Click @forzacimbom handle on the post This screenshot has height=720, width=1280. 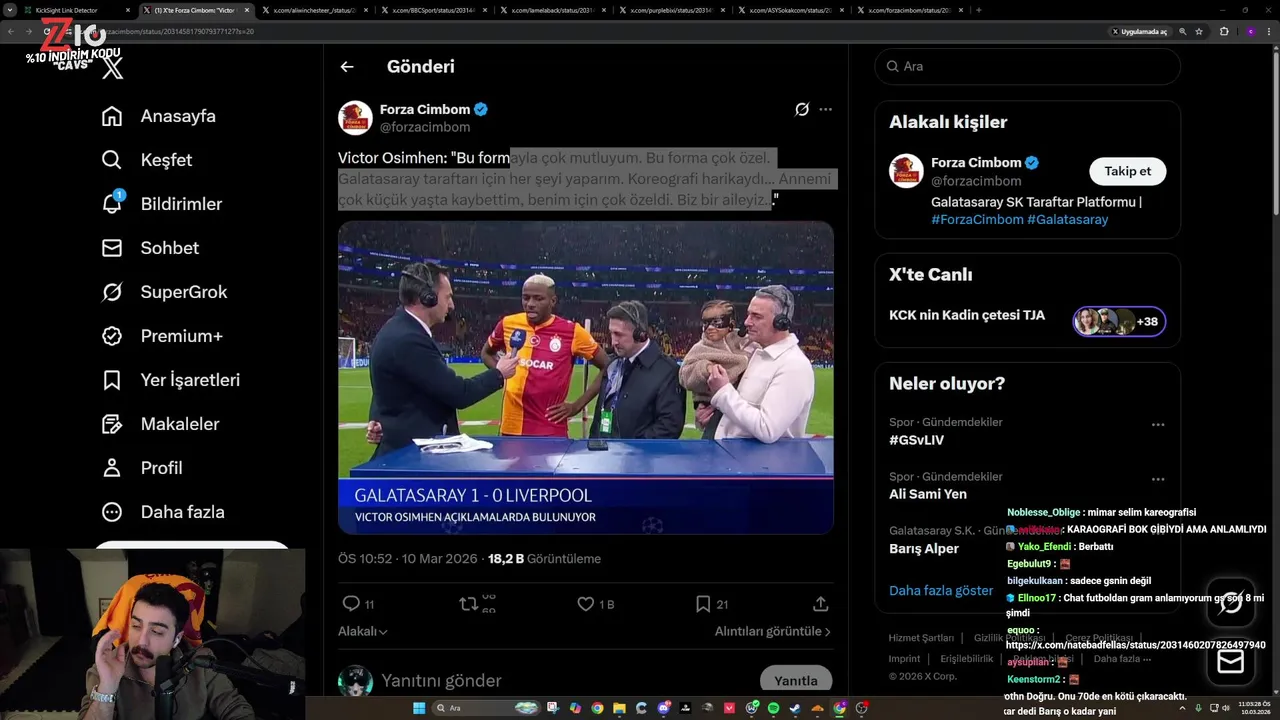click(x=424, y=128)
